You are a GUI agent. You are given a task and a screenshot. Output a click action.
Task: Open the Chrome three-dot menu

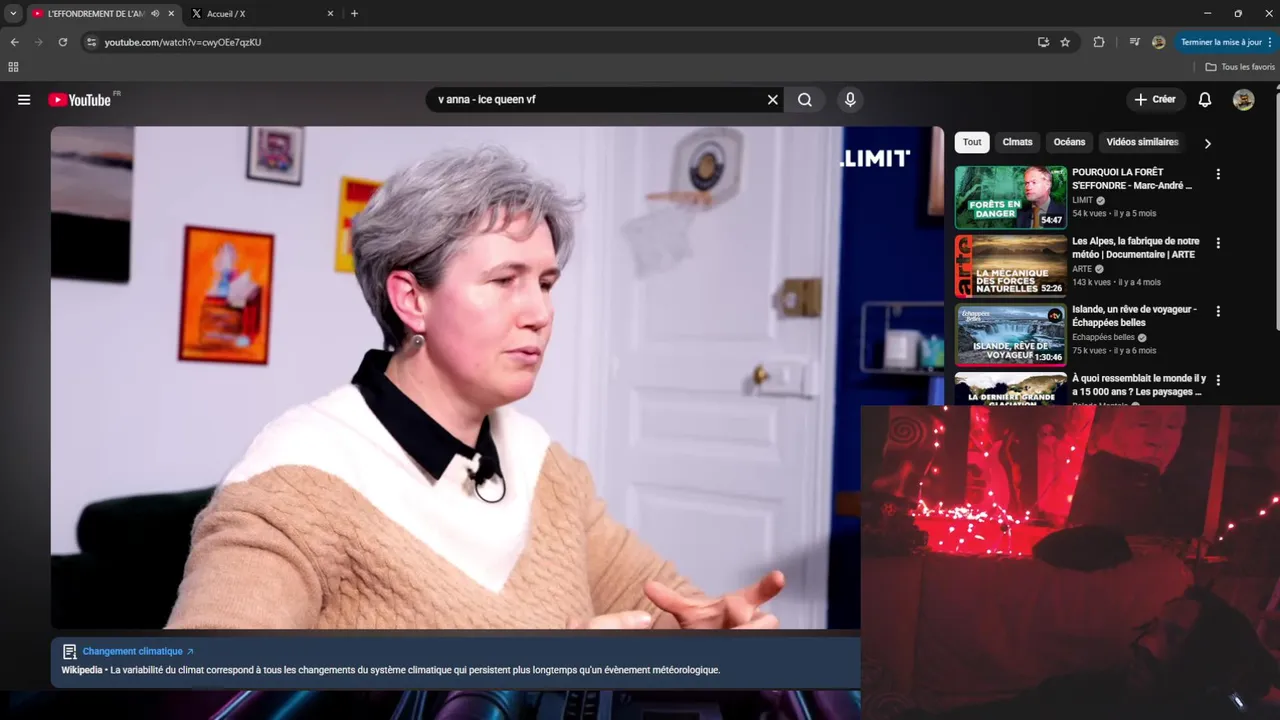click(1271, 42)
